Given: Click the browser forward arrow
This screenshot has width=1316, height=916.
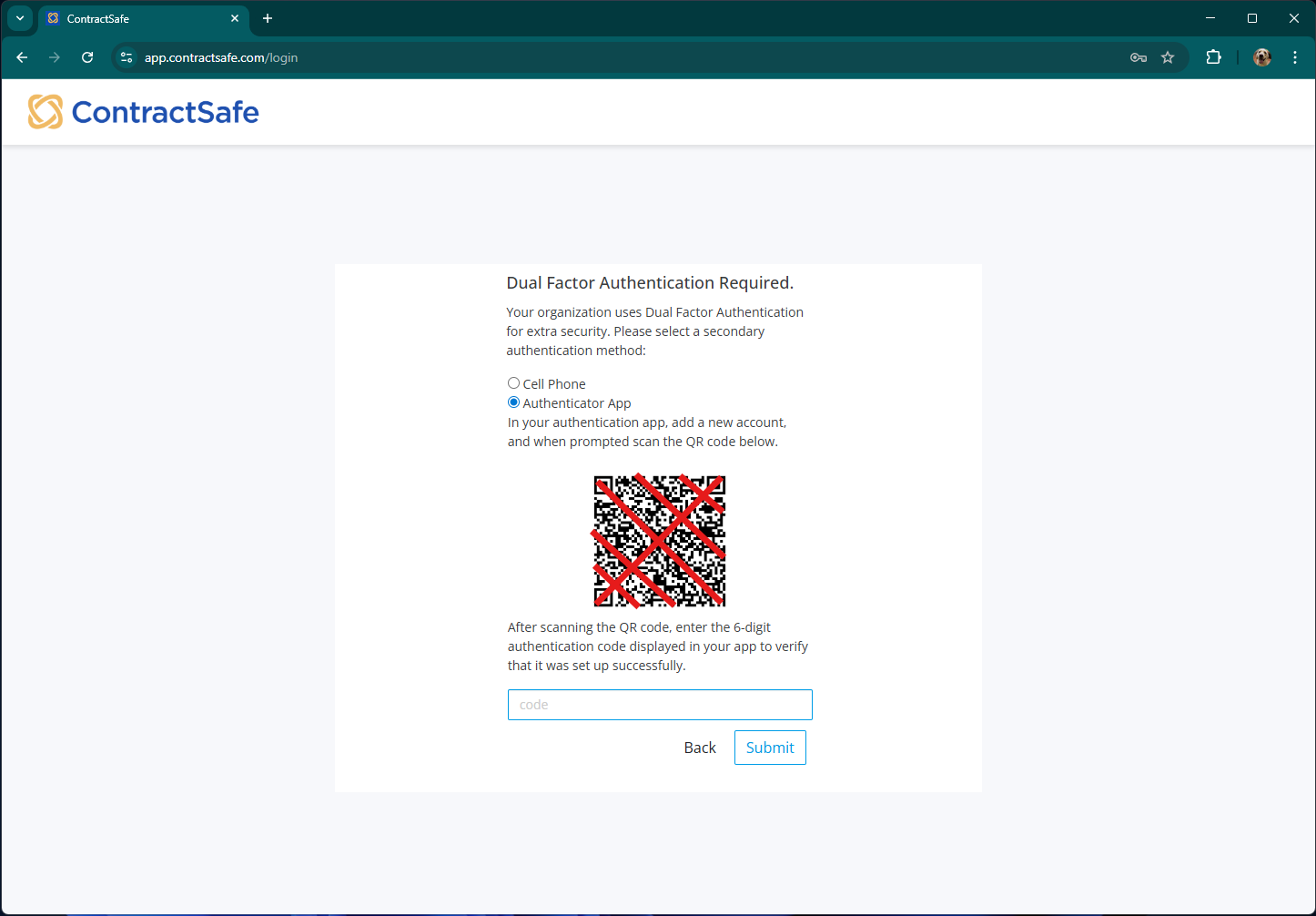Looking at the screenshot, I should (x=54, y=57).
